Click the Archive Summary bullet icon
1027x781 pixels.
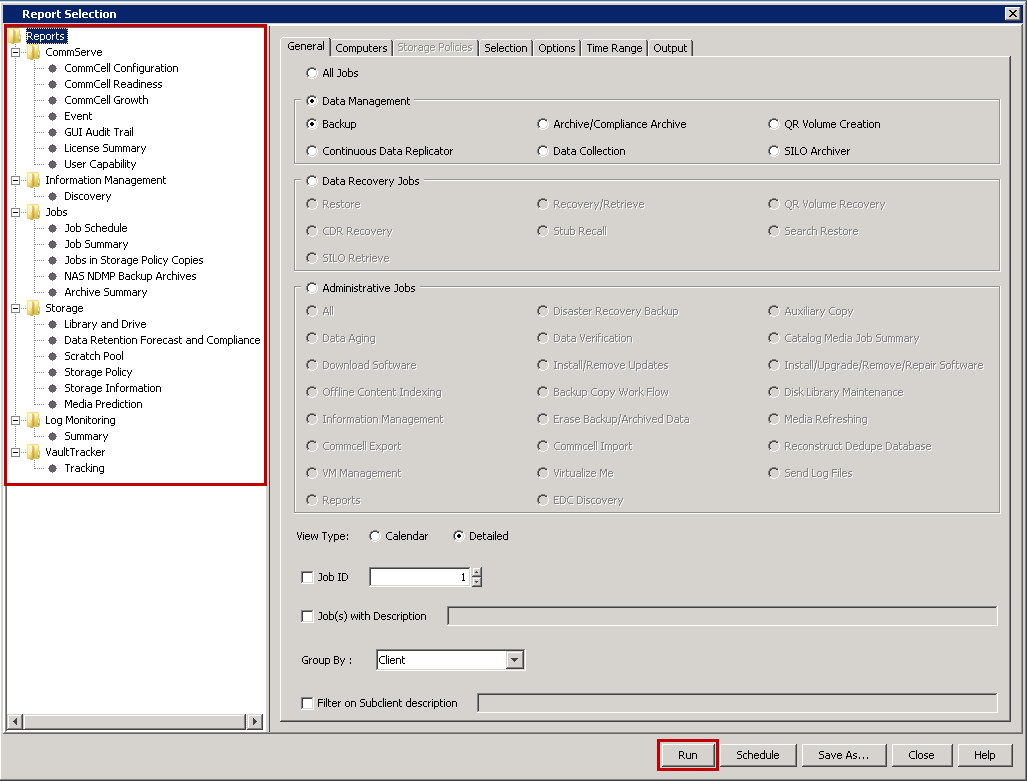tap(52, 292)
